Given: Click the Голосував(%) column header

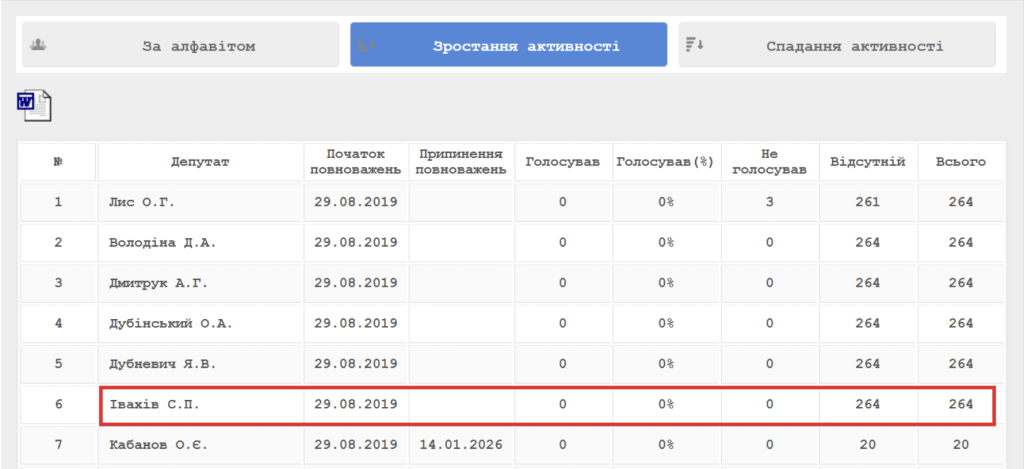Looking at the screenshot, I should tap(665, 163).
